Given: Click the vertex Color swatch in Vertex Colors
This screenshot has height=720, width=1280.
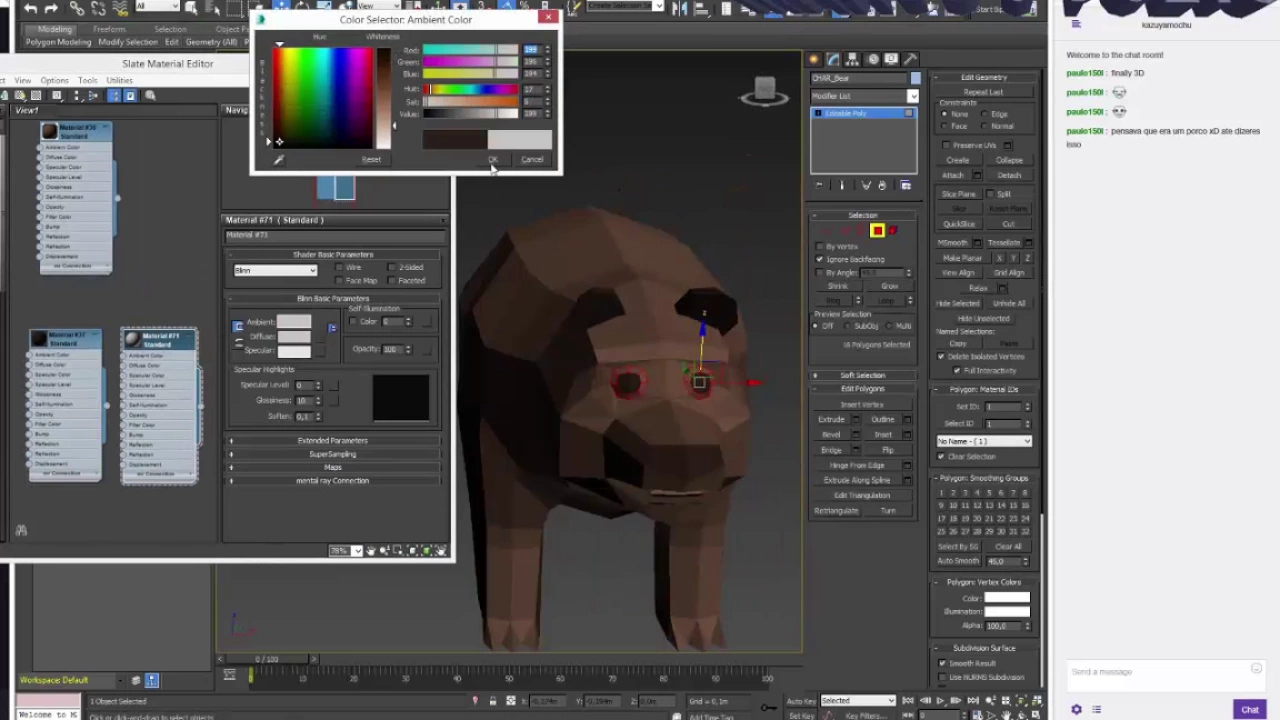Looking at the screenshot, I should pos(1006,598).
